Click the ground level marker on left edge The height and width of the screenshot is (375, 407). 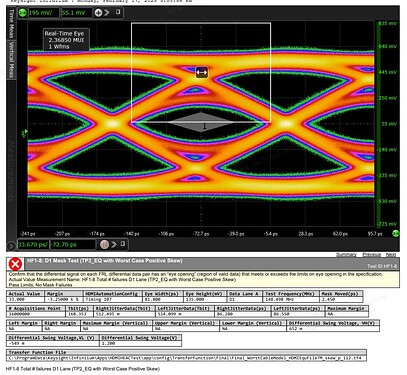(24, 134)
